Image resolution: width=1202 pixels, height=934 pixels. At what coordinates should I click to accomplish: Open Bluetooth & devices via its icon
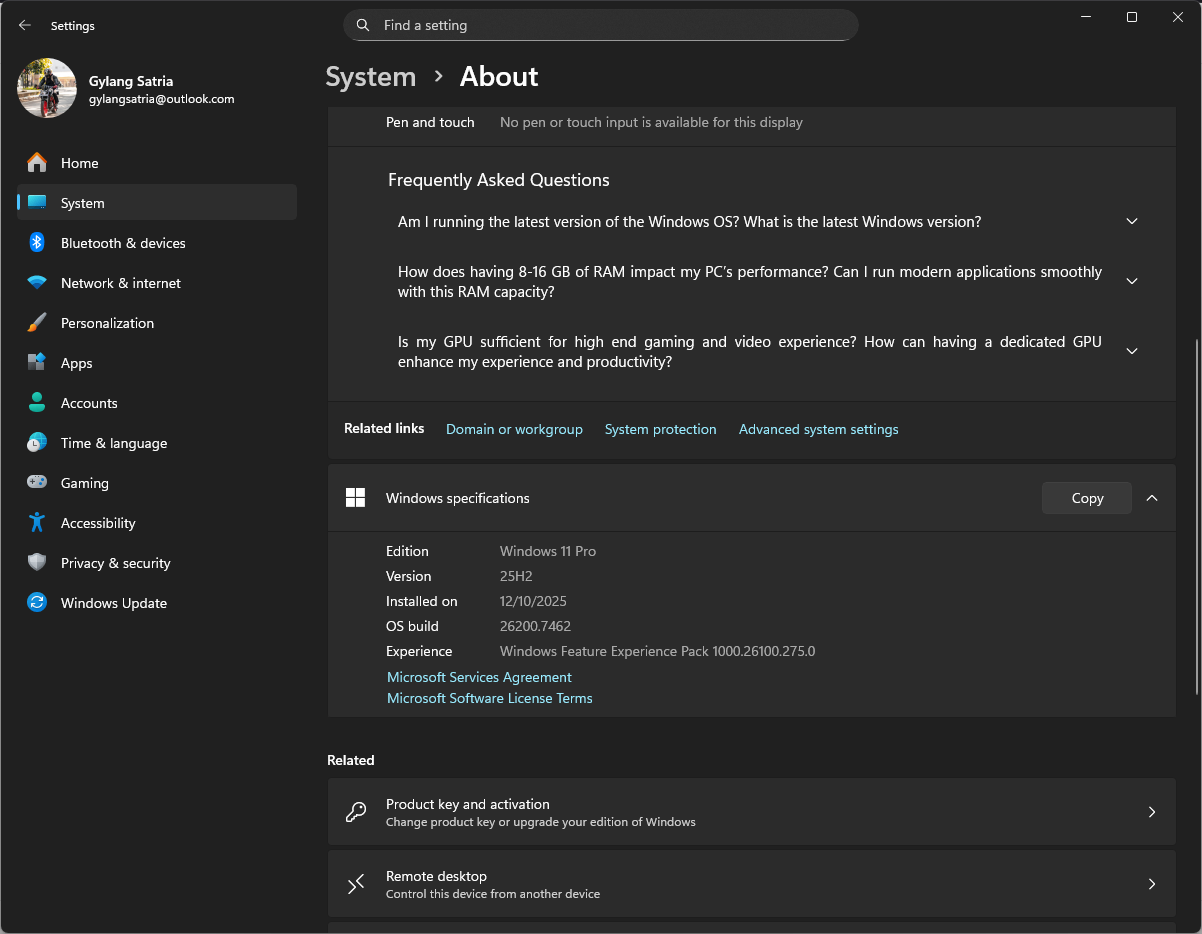point(37,243)
